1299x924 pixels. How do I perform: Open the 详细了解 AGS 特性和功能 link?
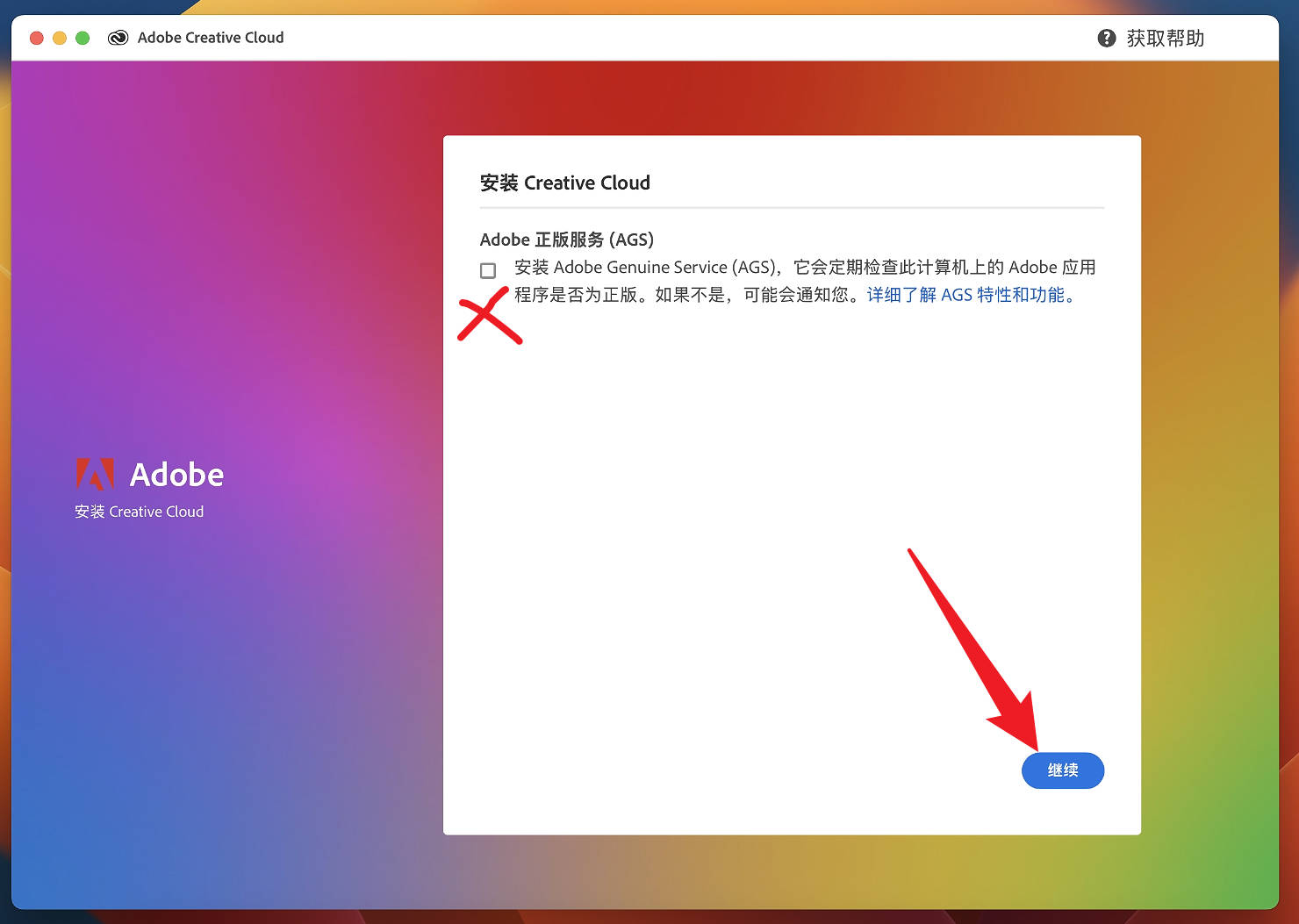coord(971,295)
